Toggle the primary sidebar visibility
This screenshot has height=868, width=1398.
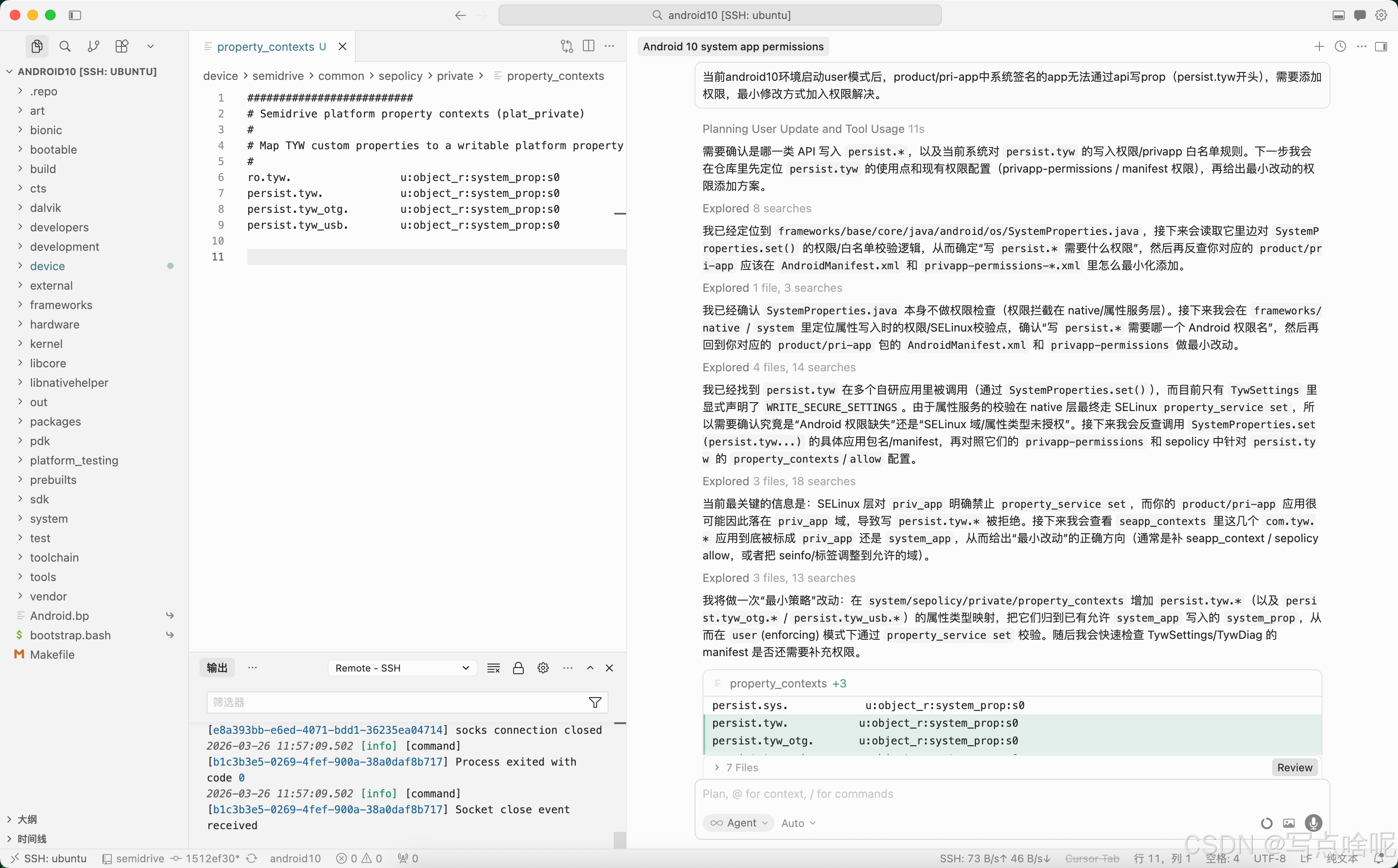75,15
